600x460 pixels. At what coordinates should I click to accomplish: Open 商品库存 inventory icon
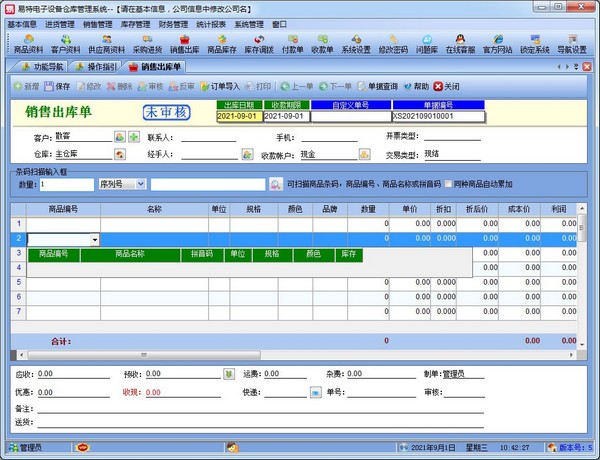click(221, 43)
